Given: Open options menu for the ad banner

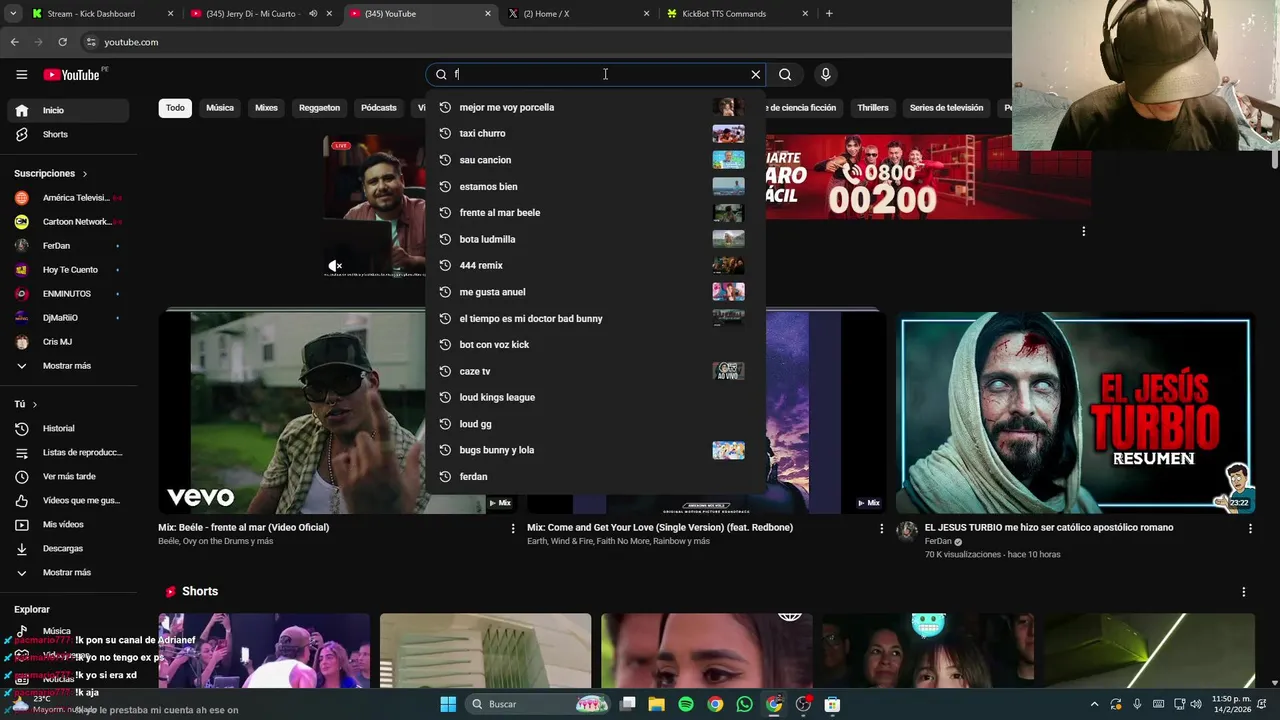Looking at the screenshot, I should tap(1083, 232).
